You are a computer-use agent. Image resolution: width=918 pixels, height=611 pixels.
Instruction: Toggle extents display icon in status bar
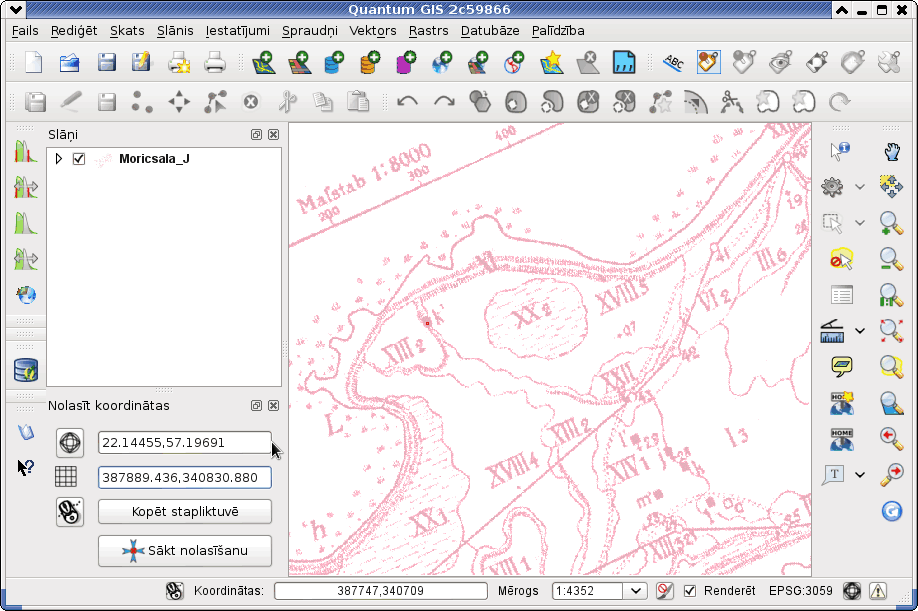coord(174,591)
